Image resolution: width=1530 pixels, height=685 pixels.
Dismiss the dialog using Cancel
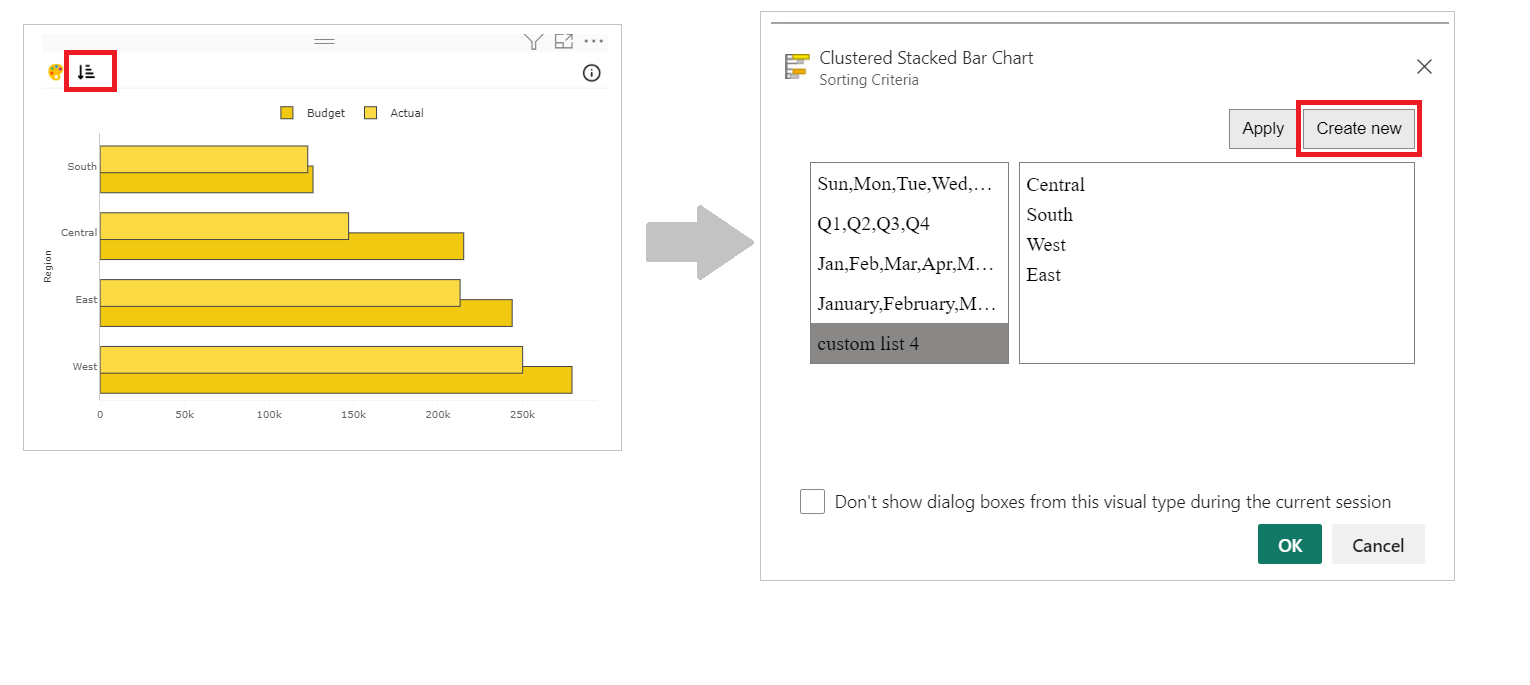1378,544
